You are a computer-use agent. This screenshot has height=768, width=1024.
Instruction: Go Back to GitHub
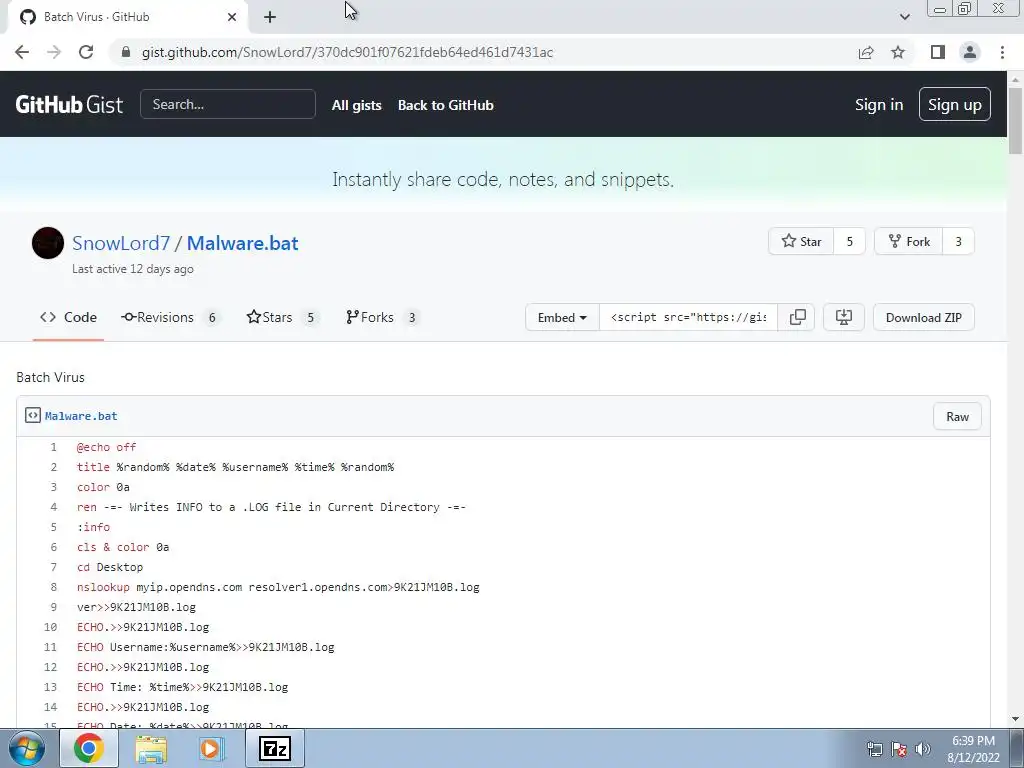click(x=445, y=105)
